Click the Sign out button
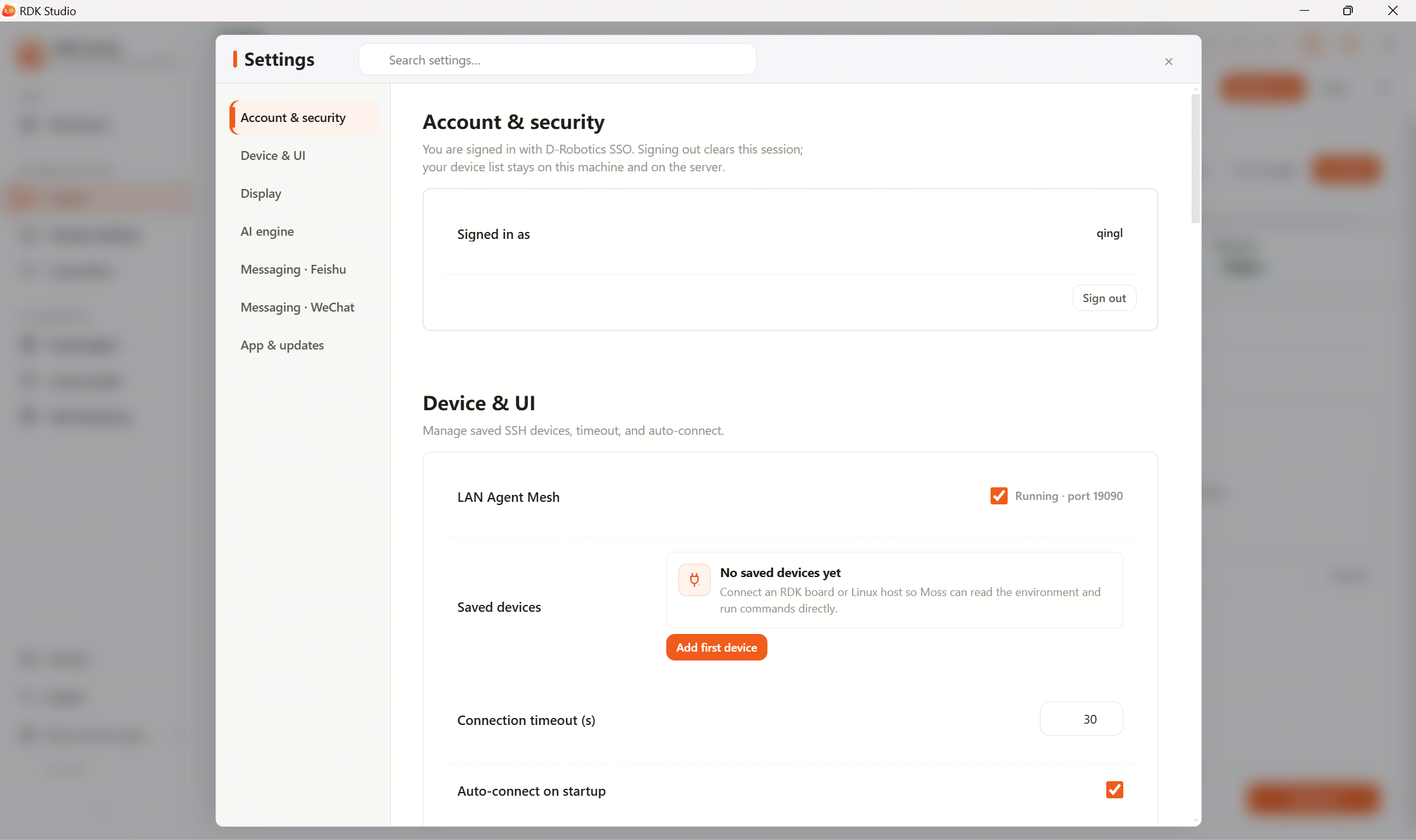 coord(1104,298)
